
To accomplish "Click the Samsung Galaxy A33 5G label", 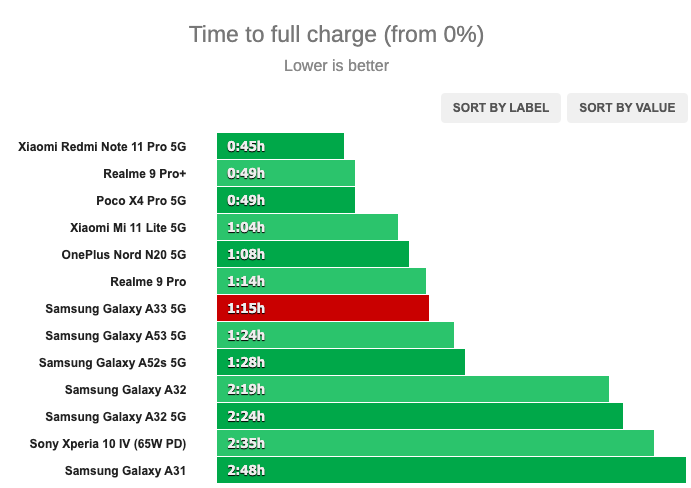I will pos(115,309).
